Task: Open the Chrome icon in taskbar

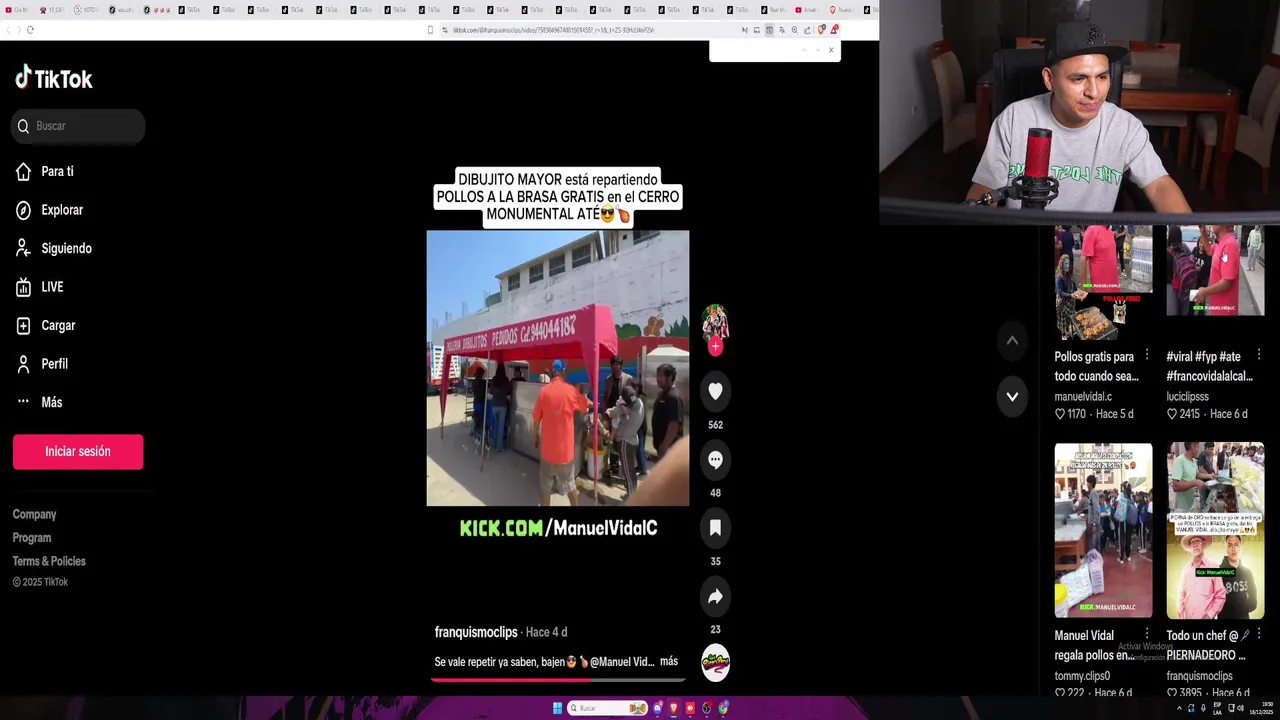Action: tap(723, 708)
